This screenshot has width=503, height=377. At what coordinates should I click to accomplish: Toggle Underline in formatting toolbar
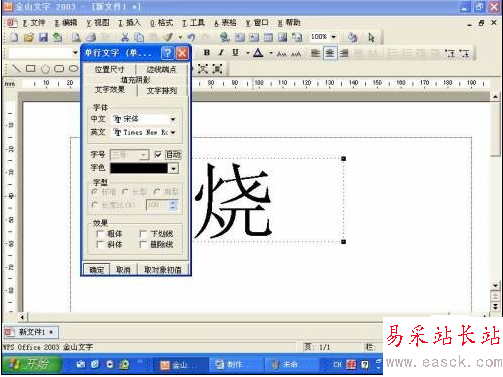235,53
